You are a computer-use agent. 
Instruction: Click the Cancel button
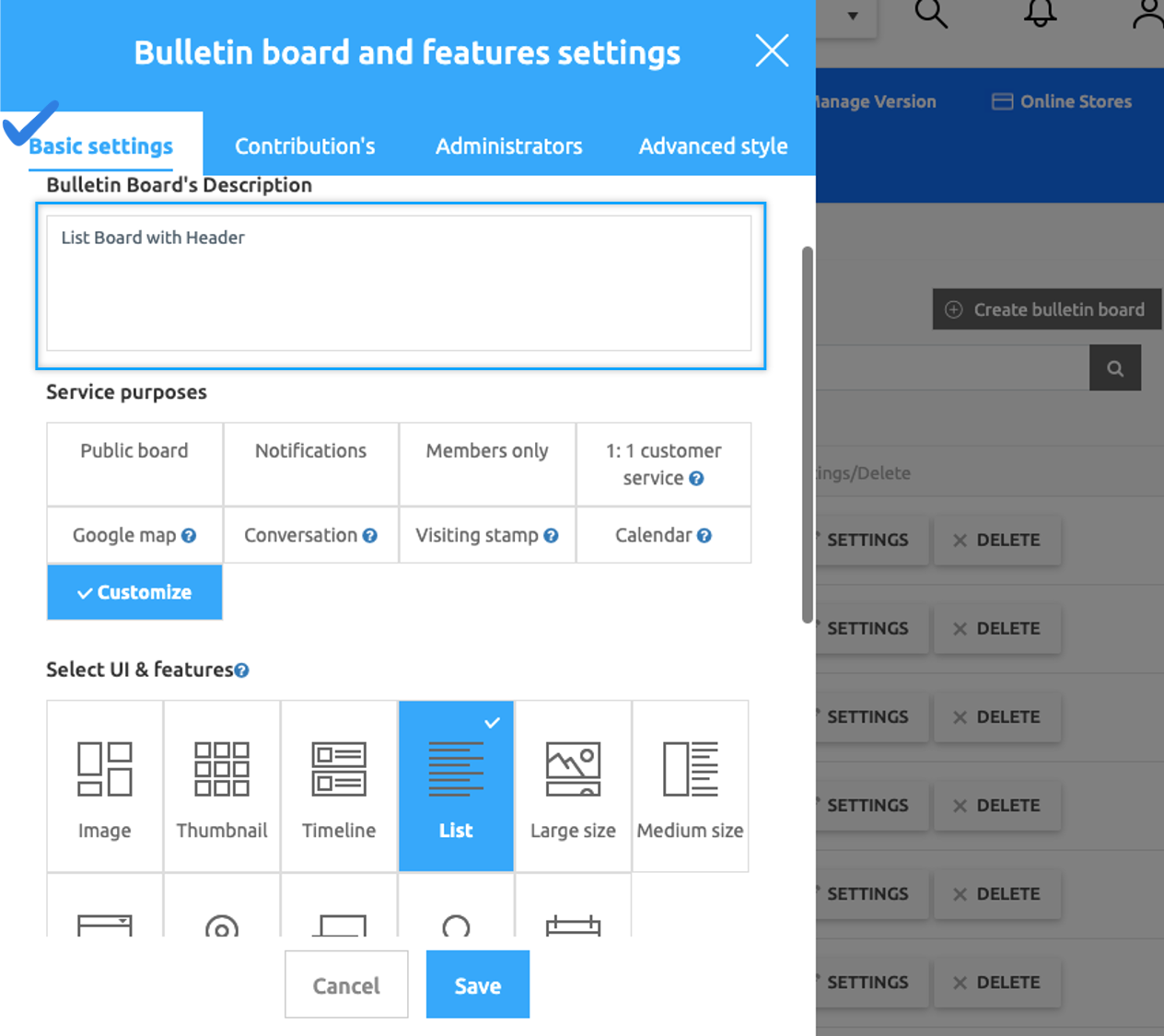(346, 985)
